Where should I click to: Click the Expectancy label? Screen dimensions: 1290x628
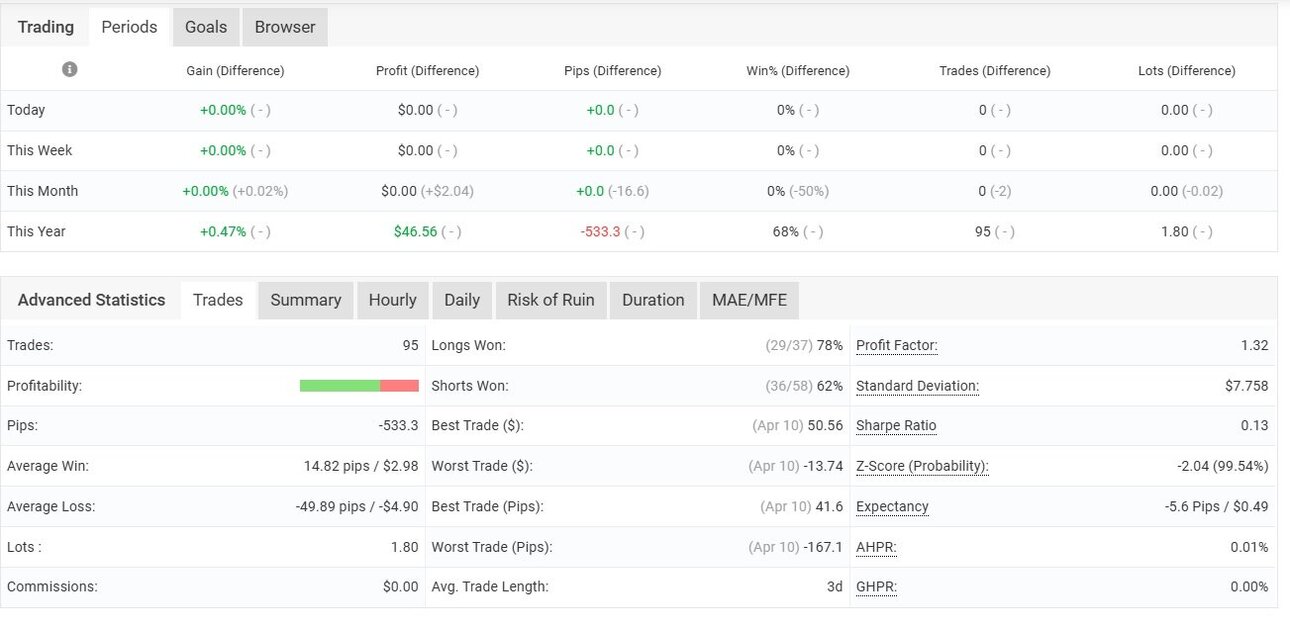[892, 506]
